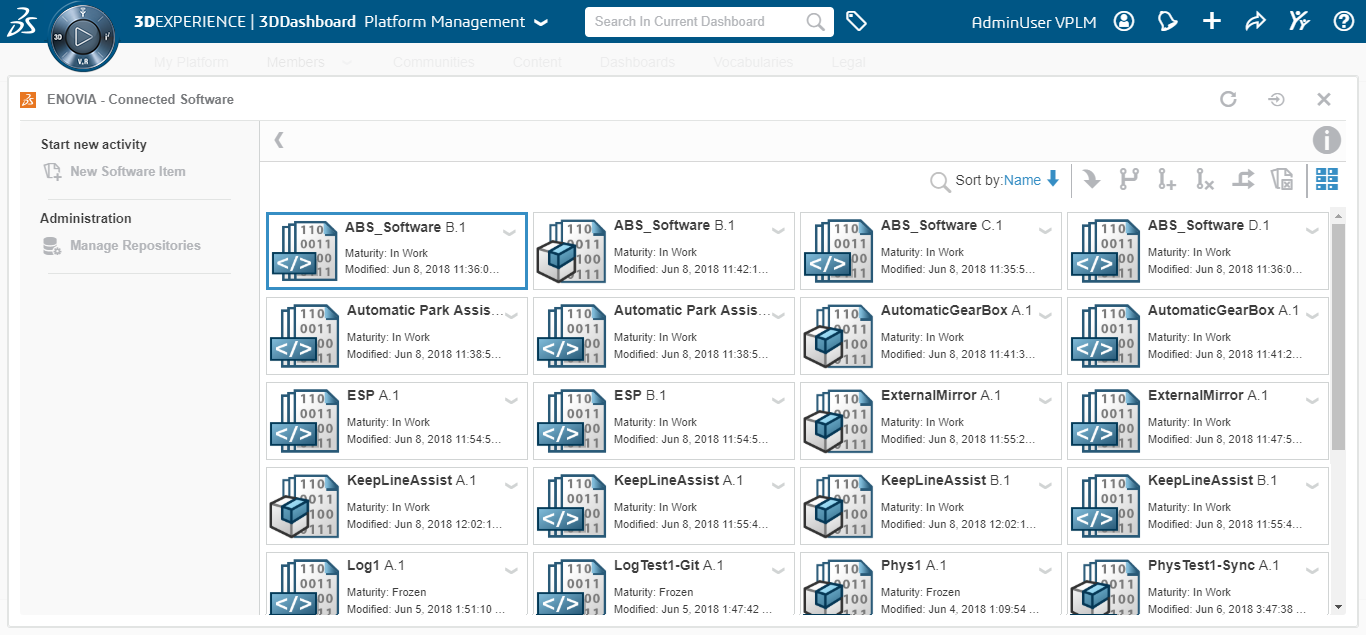Open the tools icon beside the help icon

click(1299, 21)
